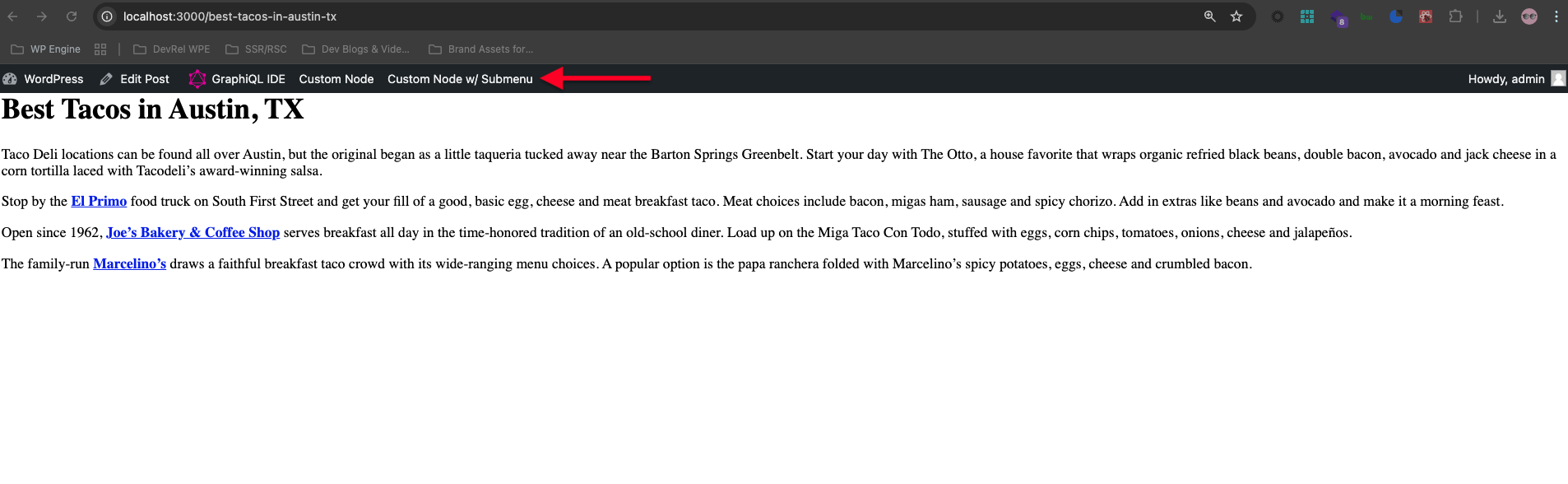Open the blue pie-chart extension icon
Viewport: 1568px width, 484px height.
1396,16
